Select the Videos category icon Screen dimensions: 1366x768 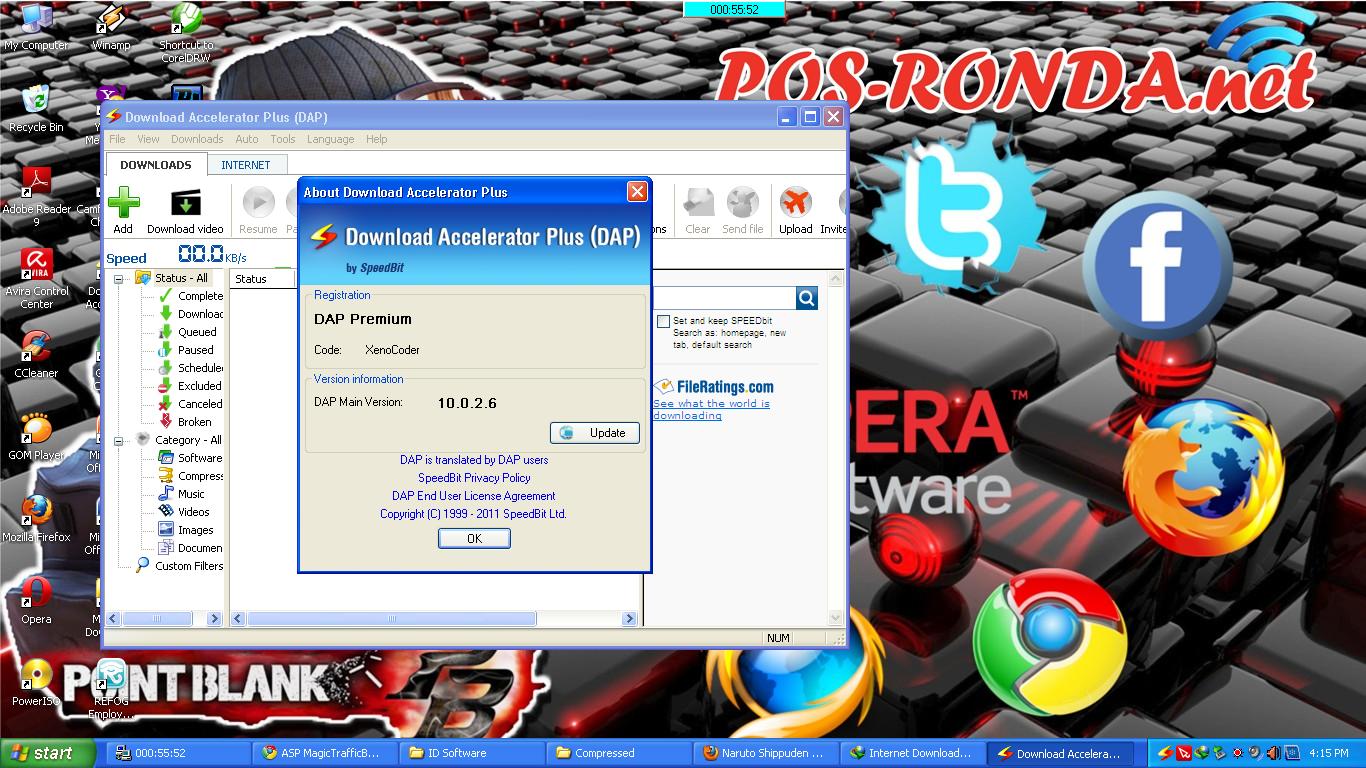pyautogui.click(x=168, y=512)
